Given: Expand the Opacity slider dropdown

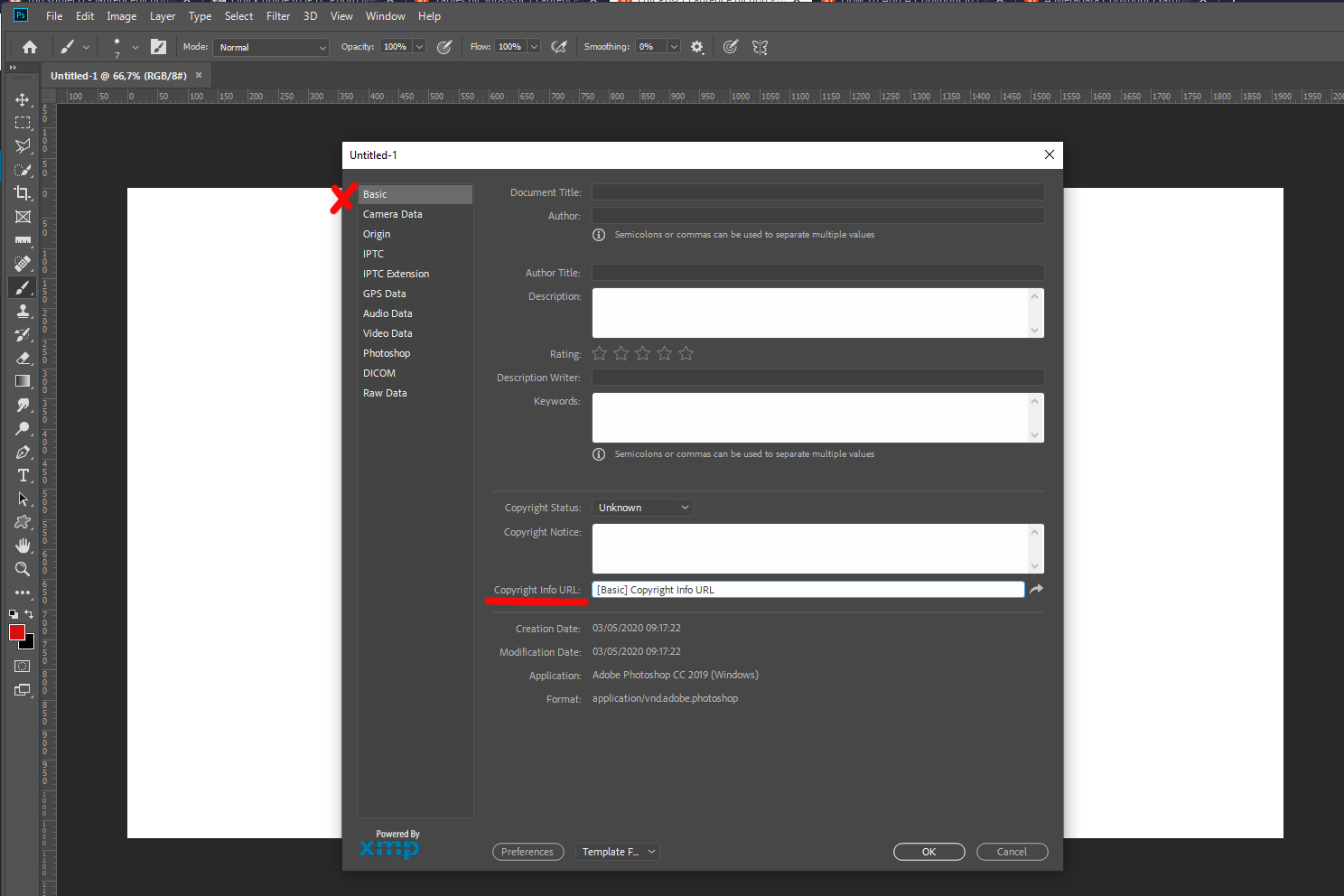Looking at the screenshot, I should pos(420,47).
